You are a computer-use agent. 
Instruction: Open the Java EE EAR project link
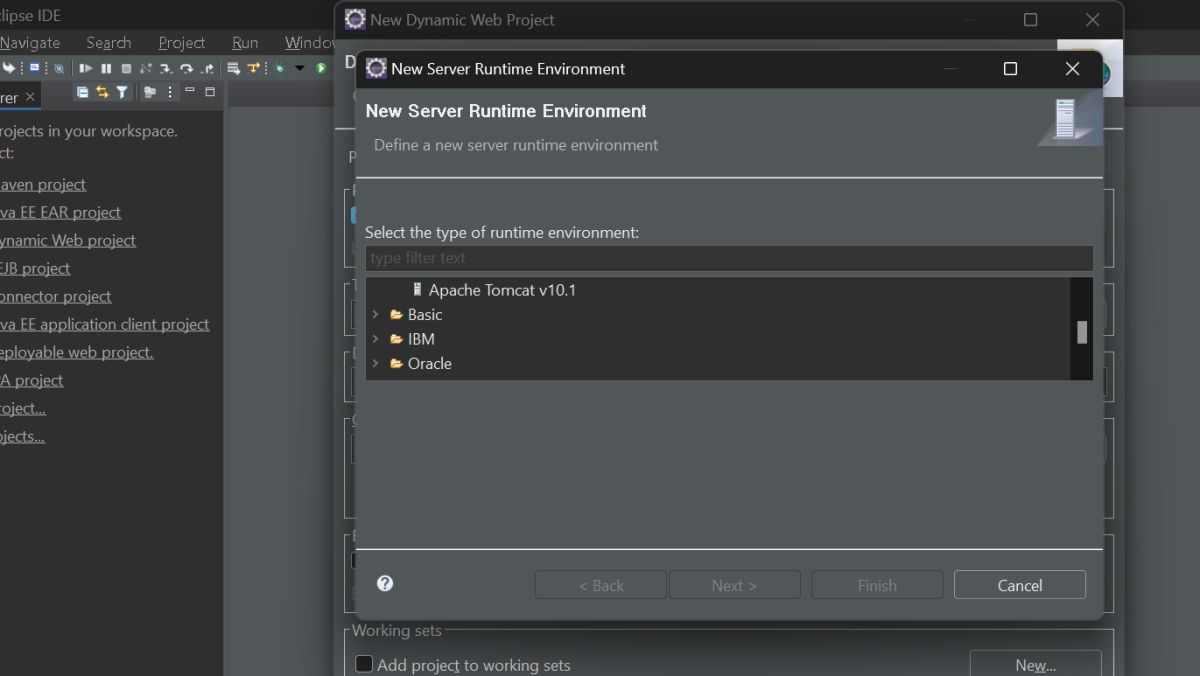(x=60, y=213)
